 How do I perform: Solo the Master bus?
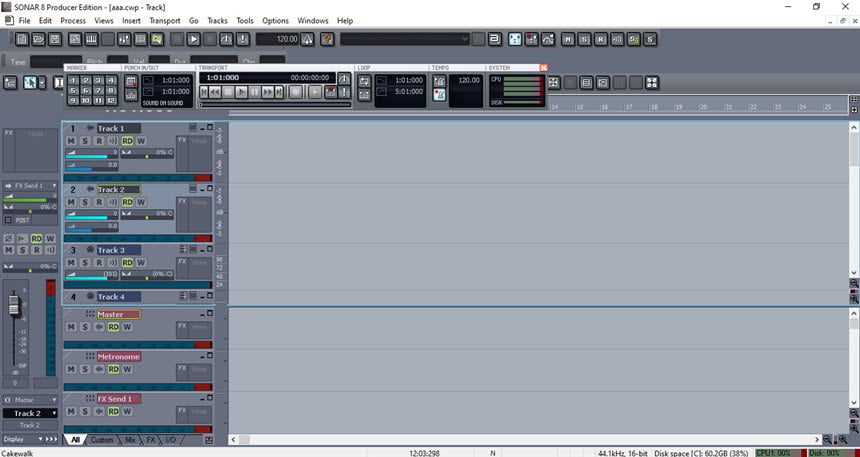coord(84,327)
